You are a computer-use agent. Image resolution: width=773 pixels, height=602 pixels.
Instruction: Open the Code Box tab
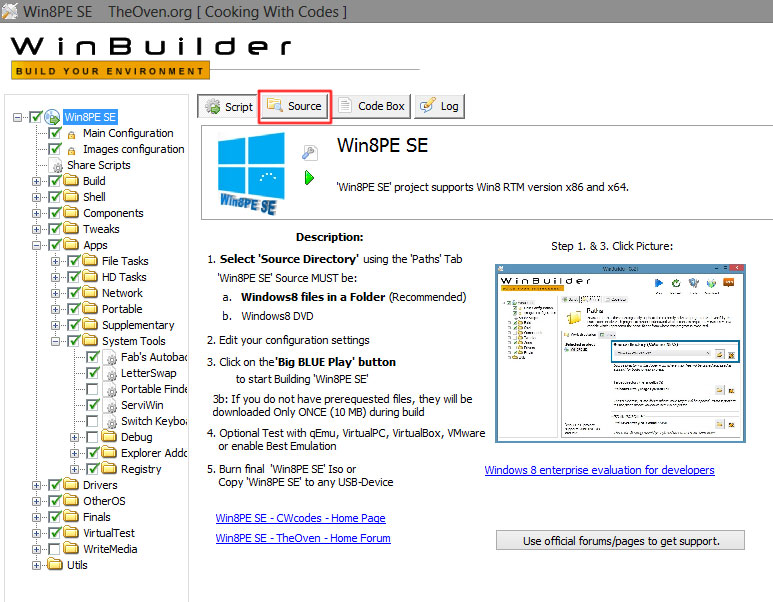pyautogui.click(x=372, y=106)
